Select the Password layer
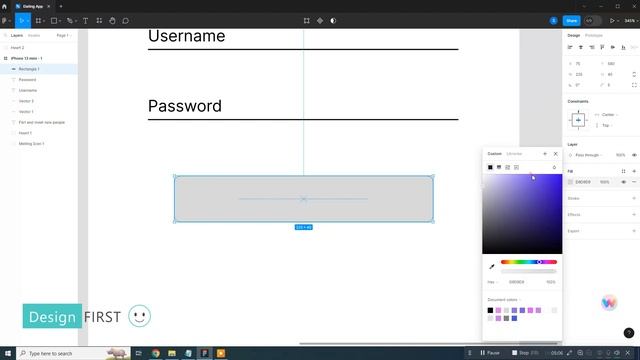 tap(27, 80)
